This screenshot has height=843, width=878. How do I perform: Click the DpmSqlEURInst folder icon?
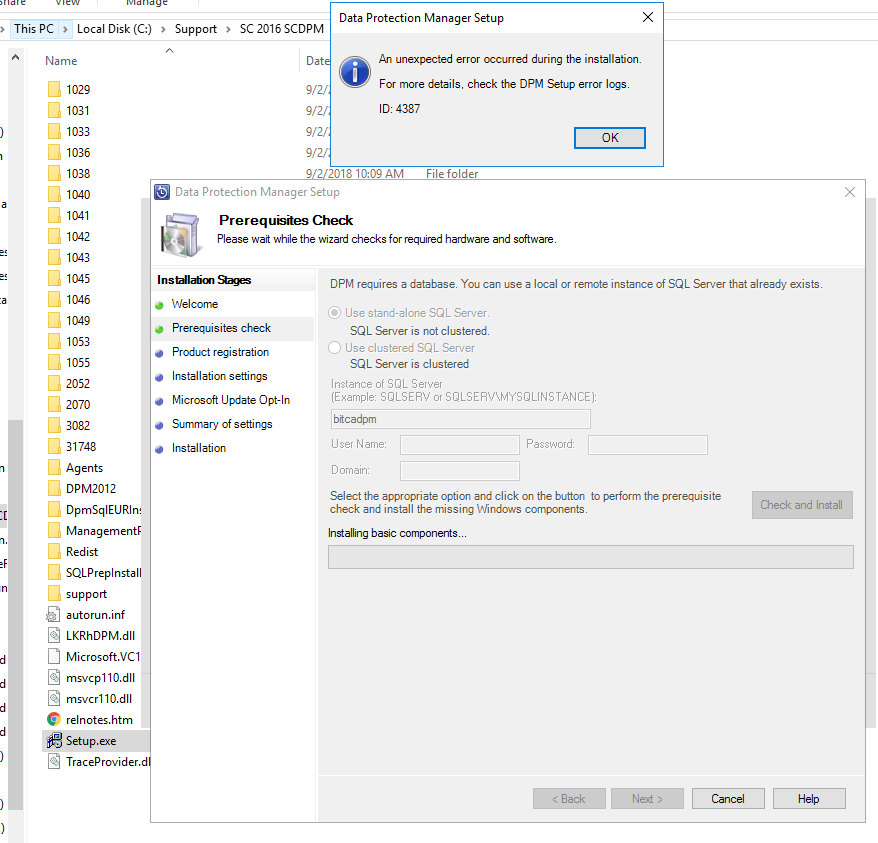pos(54,509)
